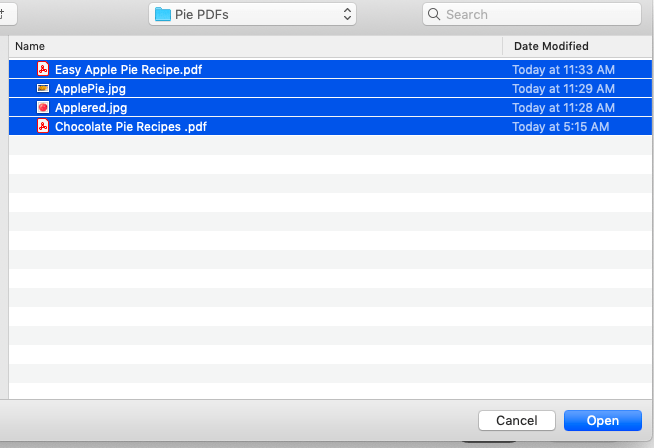
Task: Select the Chocolate Pie Recipes .pdf file name
Action: click(131, 126)
